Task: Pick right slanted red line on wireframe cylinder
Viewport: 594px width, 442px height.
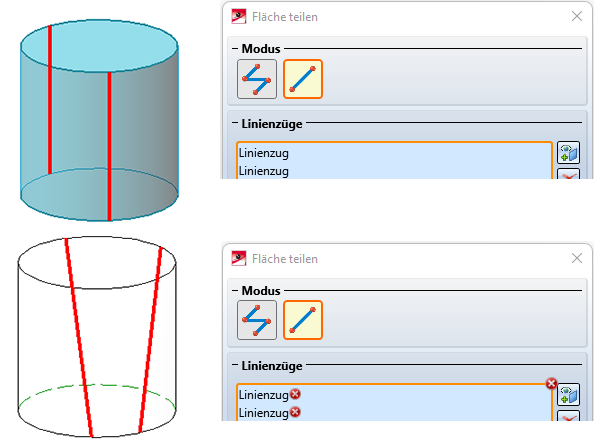Action: (151, 339)
